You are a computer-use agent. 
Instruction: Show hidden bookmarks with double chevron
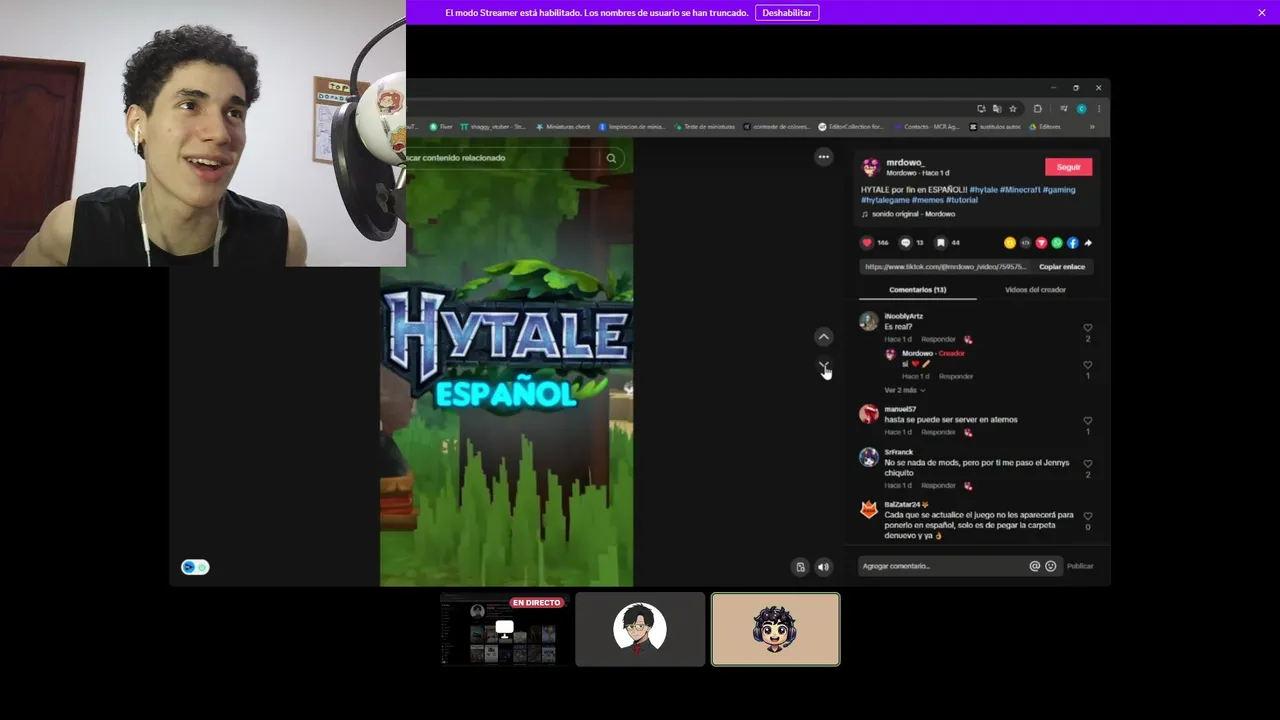1092,127
